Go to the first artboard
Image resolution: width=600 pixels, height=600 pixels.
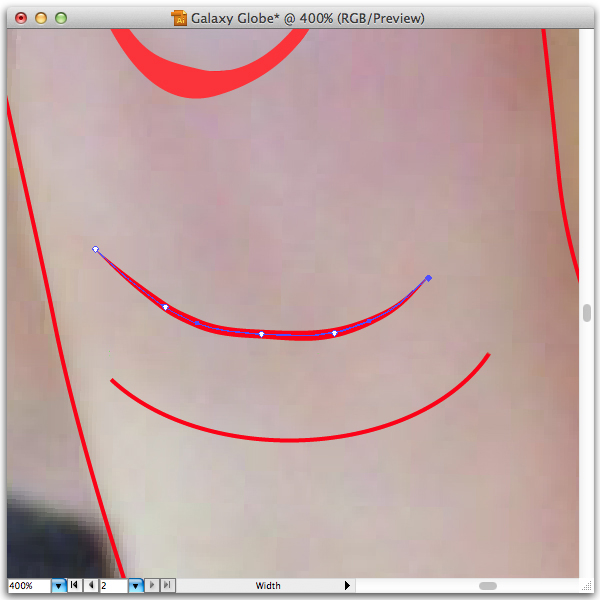75,585
